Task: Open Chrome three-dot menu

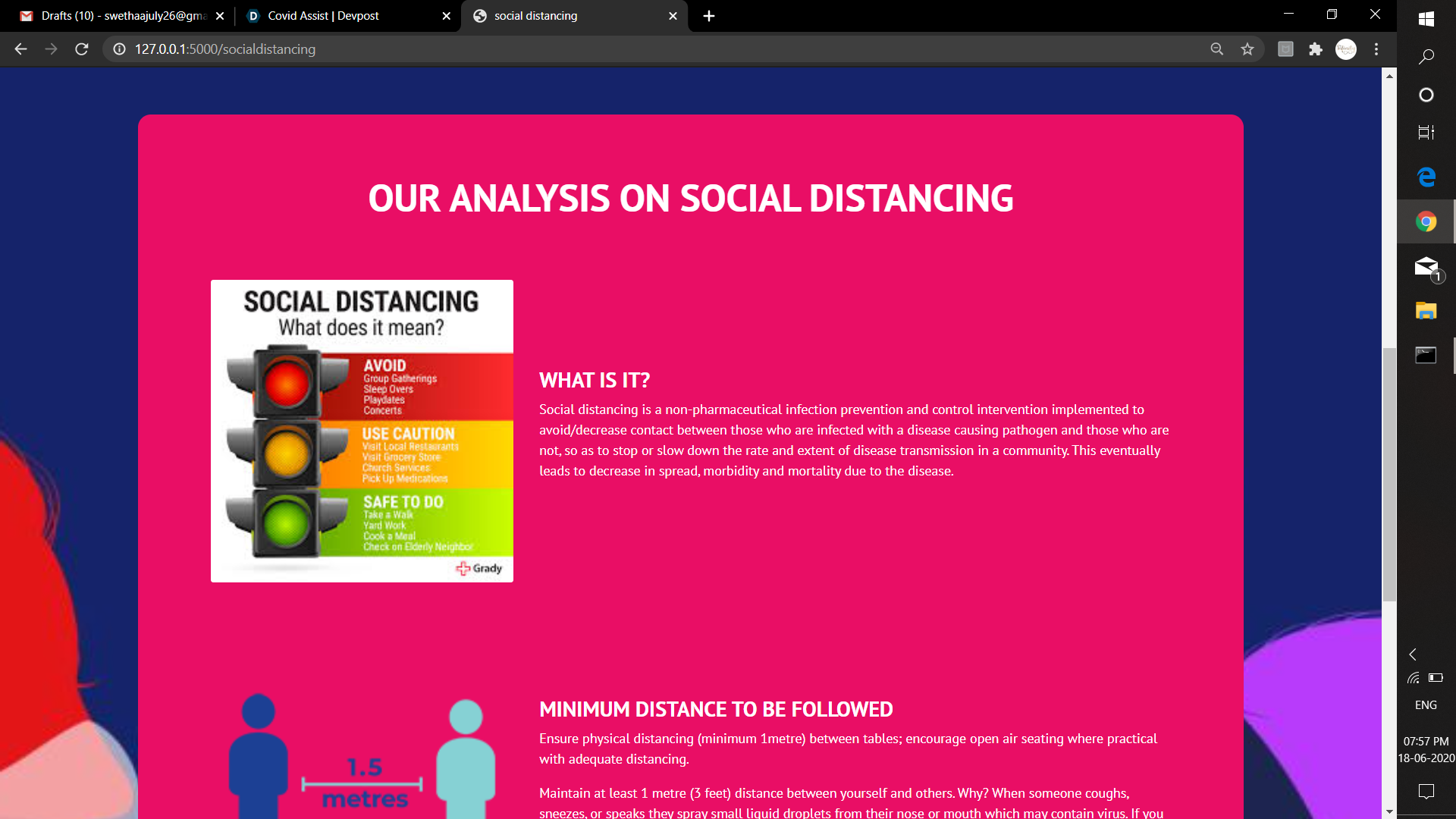Action: [x=1376, y=49]
